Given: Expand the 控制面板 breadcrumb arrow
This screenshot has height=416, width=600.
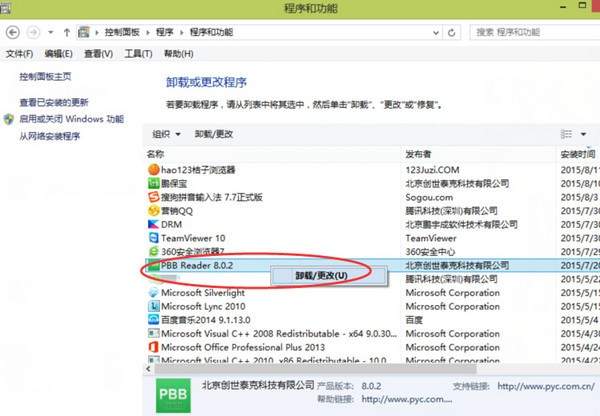Looking at the screenshot, I should pos(146,32).
